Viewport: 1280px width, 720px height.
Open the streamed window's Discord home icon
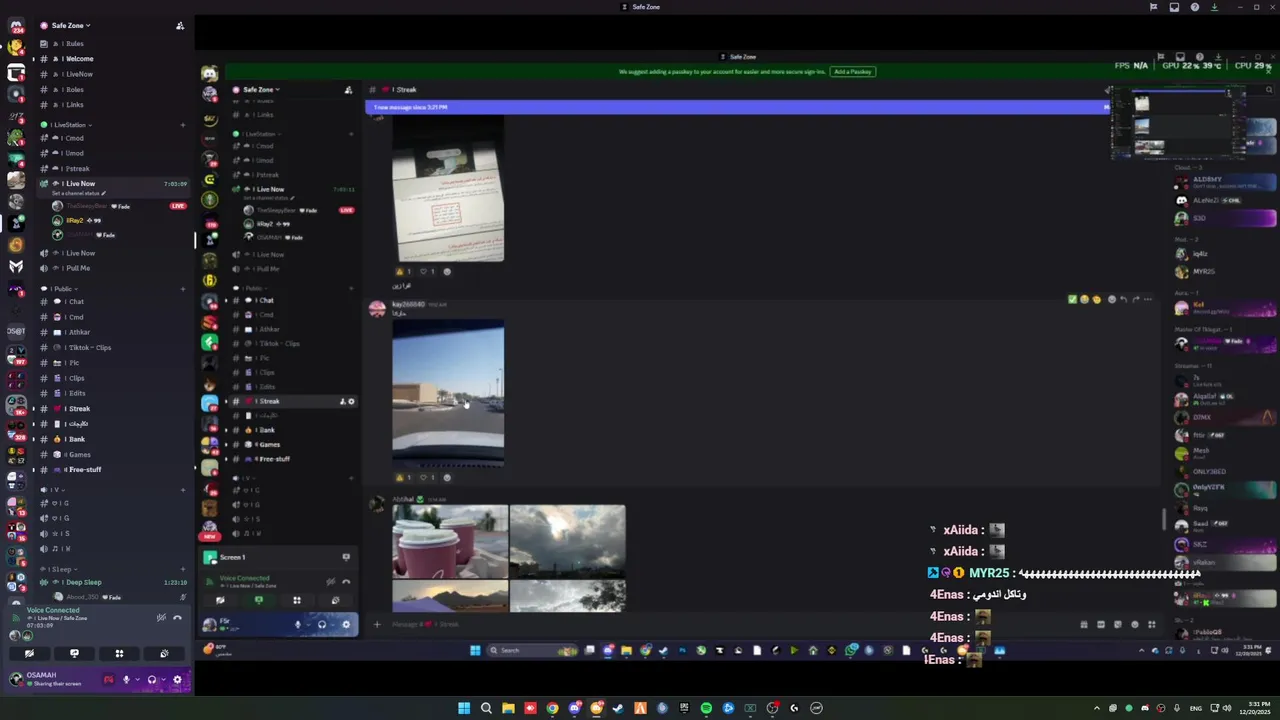(209, 74)
